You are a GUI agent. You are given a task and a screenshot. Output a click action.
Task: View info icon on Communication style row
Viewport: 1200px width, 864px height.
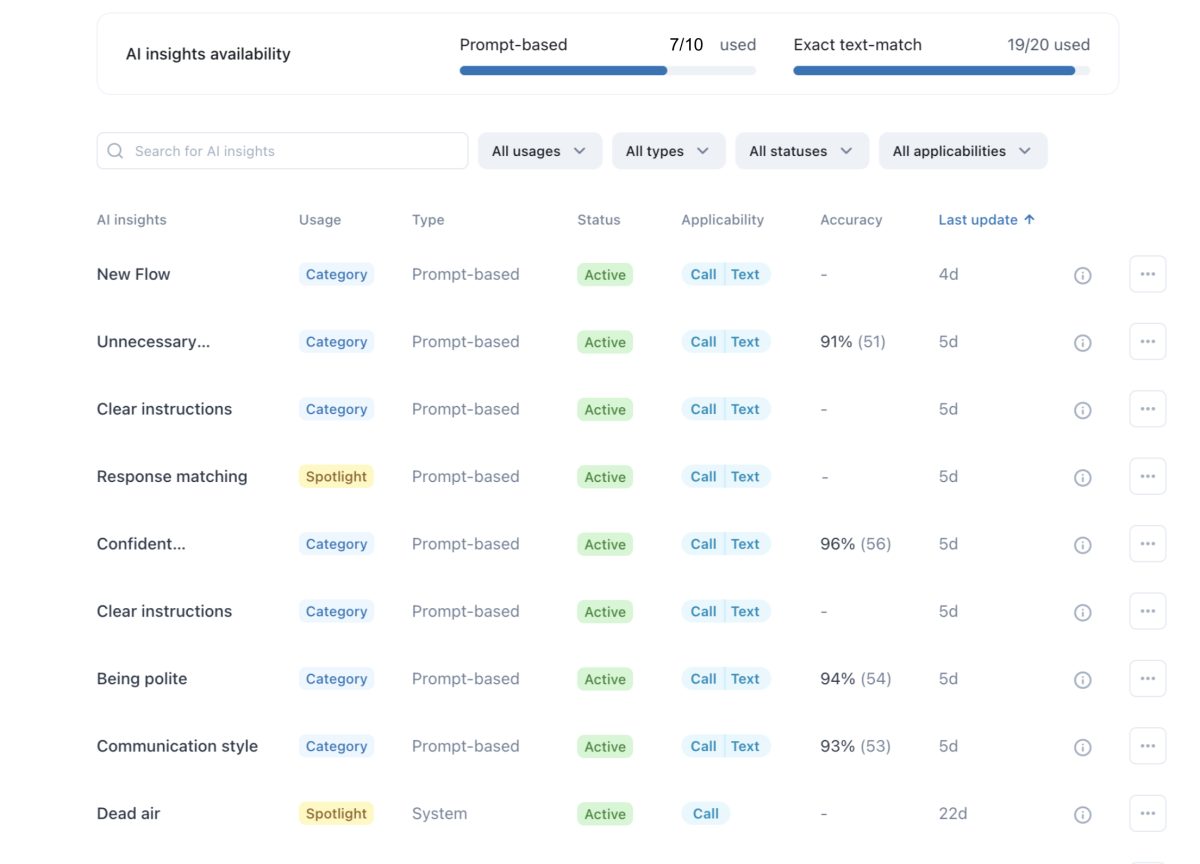tap(1082, 747)
